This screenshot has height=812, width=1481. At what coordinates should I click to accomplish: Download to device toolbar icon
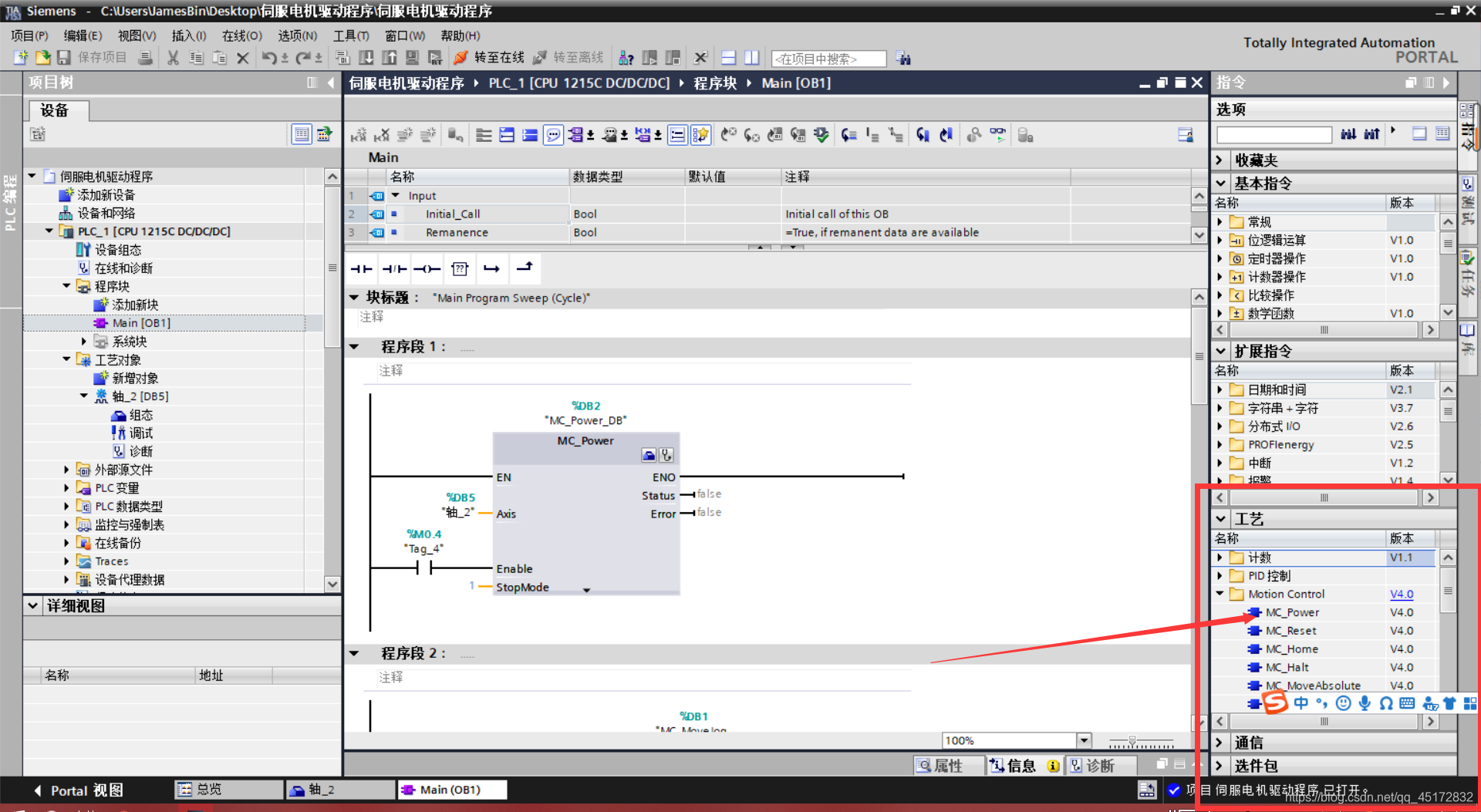(366, 58)
